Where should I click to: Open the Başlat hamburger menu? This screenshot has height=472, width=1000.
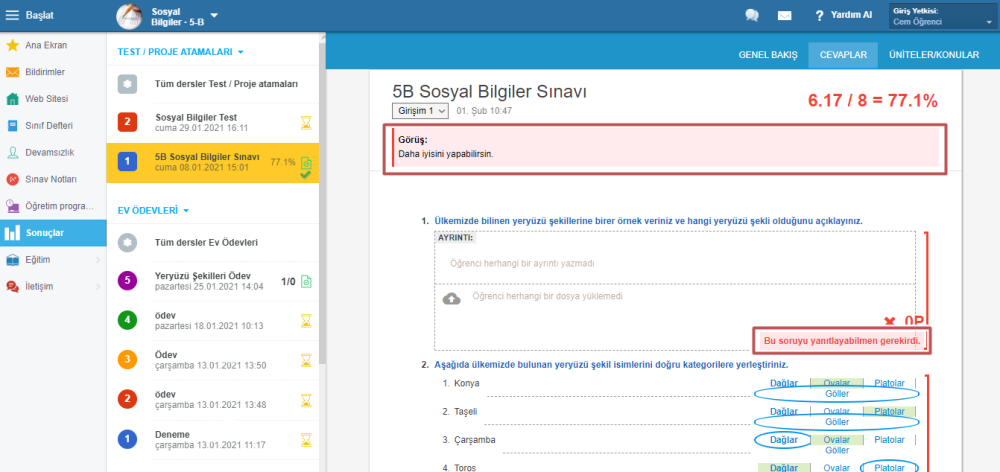pyautogui.click(x=13, y=15)
